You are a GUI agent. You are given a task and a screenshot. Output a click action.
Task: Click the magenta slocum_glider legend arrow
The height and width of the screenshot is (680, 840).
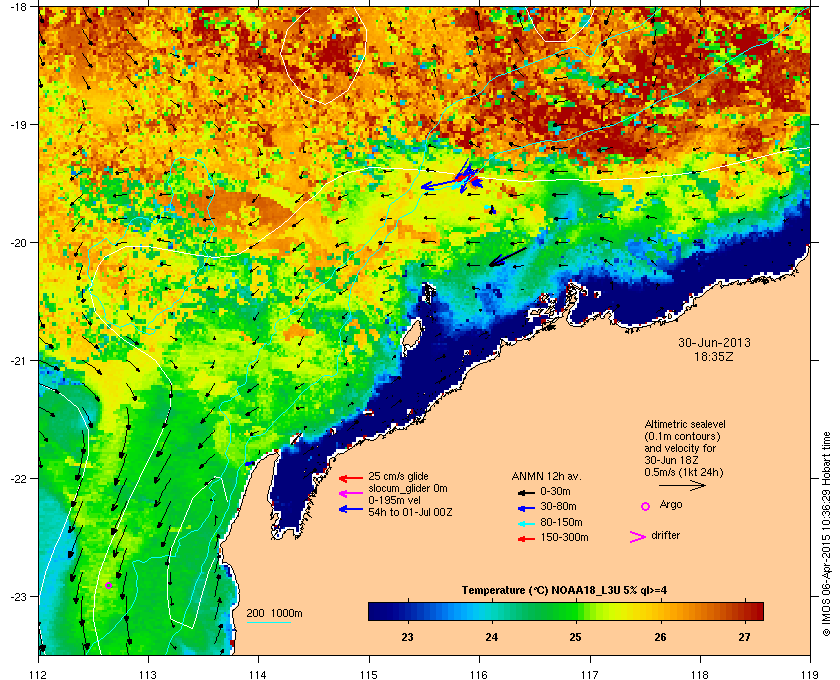(x=351, y=493)
